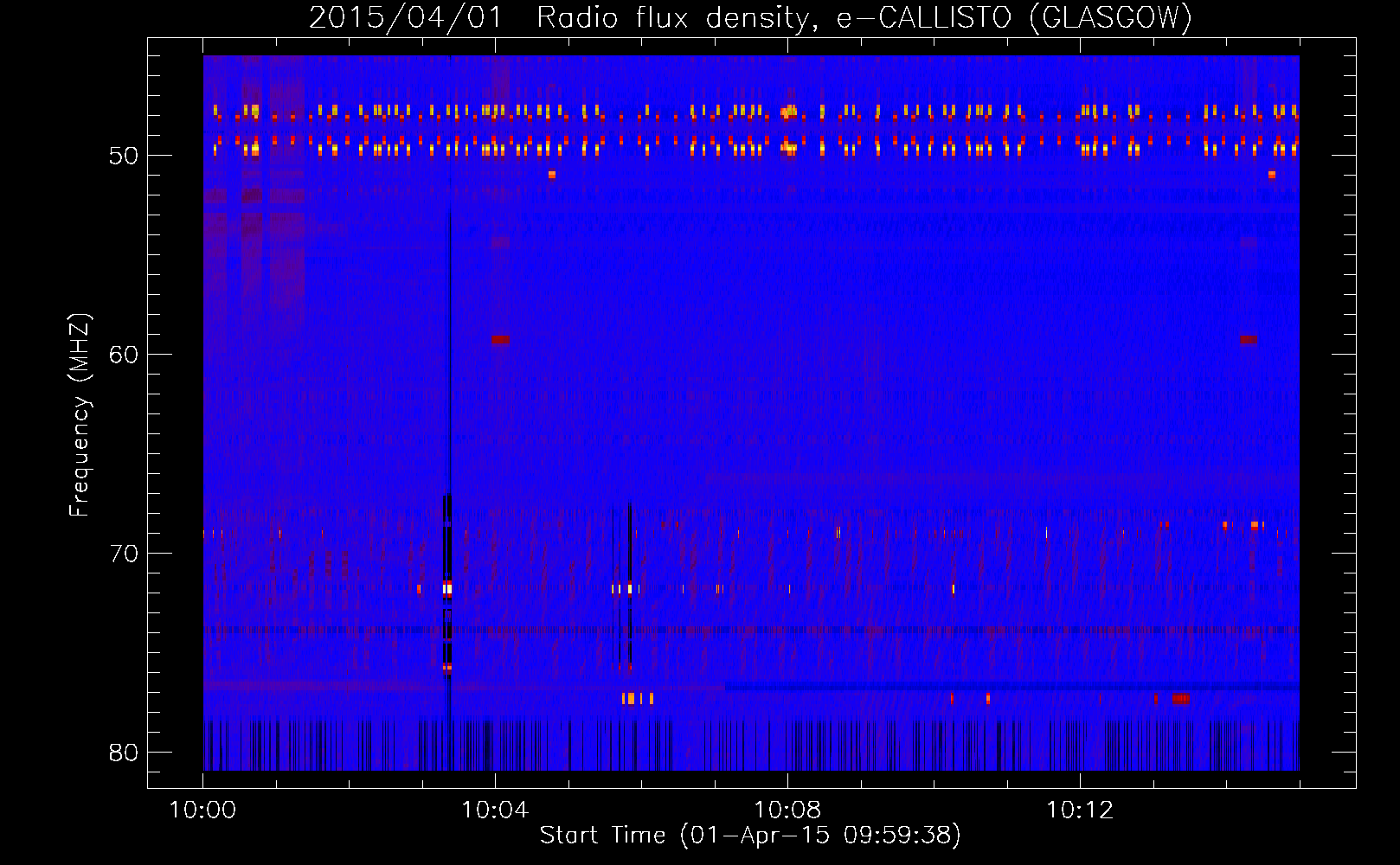Click the plot title mentioning e-CALLISTO (GLASGOW)

[750, 17]
